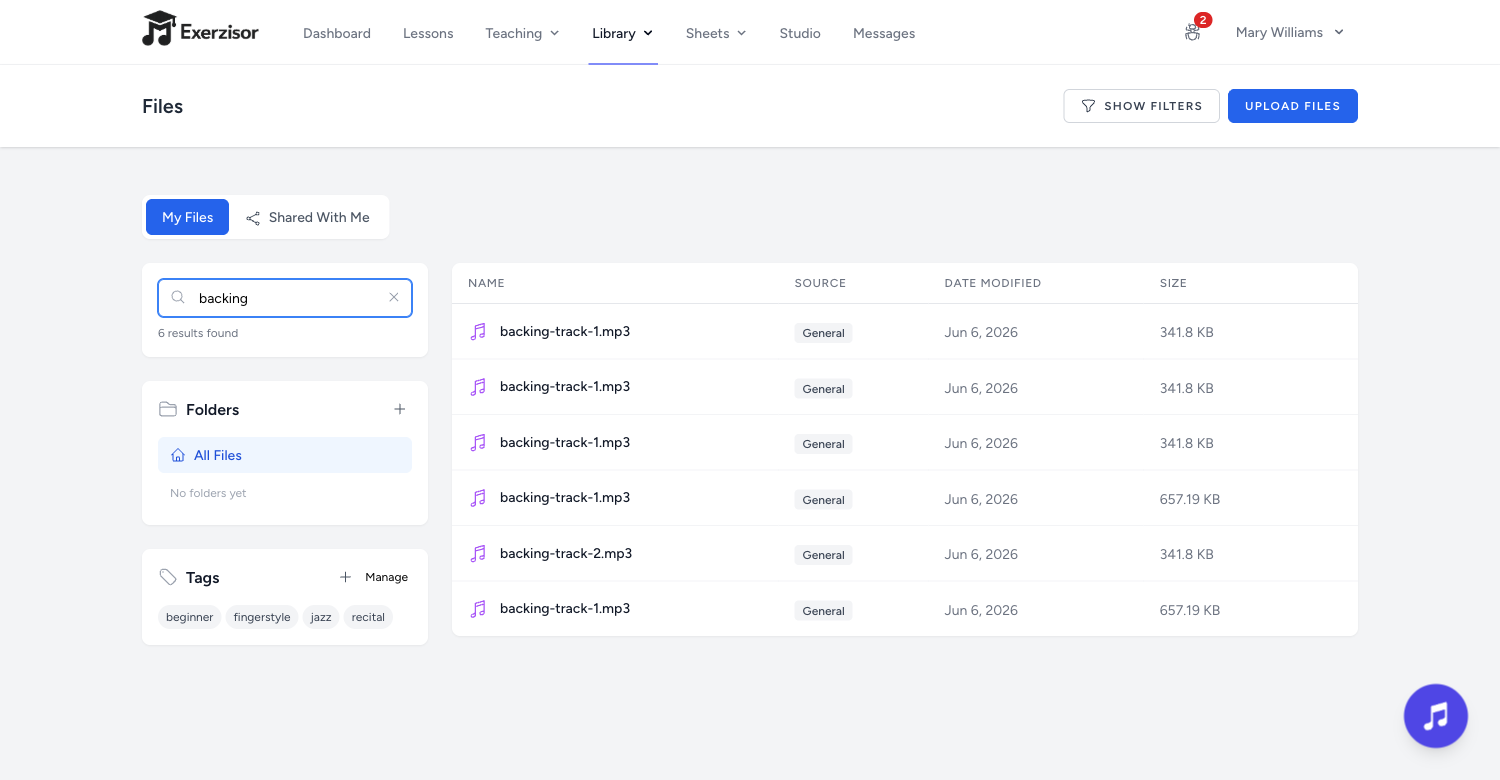Click the Files page title
Viewport: 1500px width, 780px height.
(163, 106)
